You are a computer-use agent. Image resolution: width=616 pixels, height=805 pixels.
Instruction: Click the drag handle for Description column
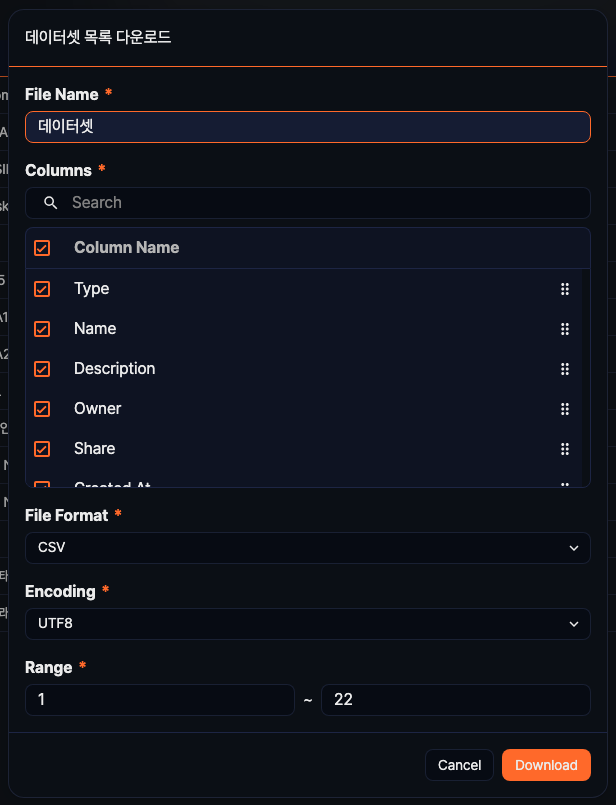click(565, 368)
